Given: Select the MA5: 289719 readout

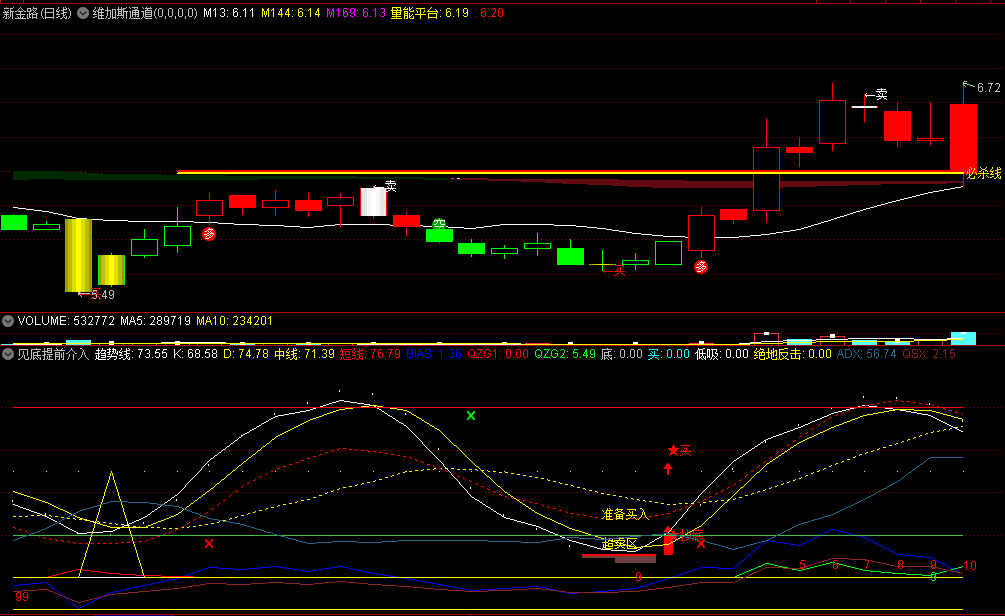Looking at the screenshot, I should (x=155, y=321).
